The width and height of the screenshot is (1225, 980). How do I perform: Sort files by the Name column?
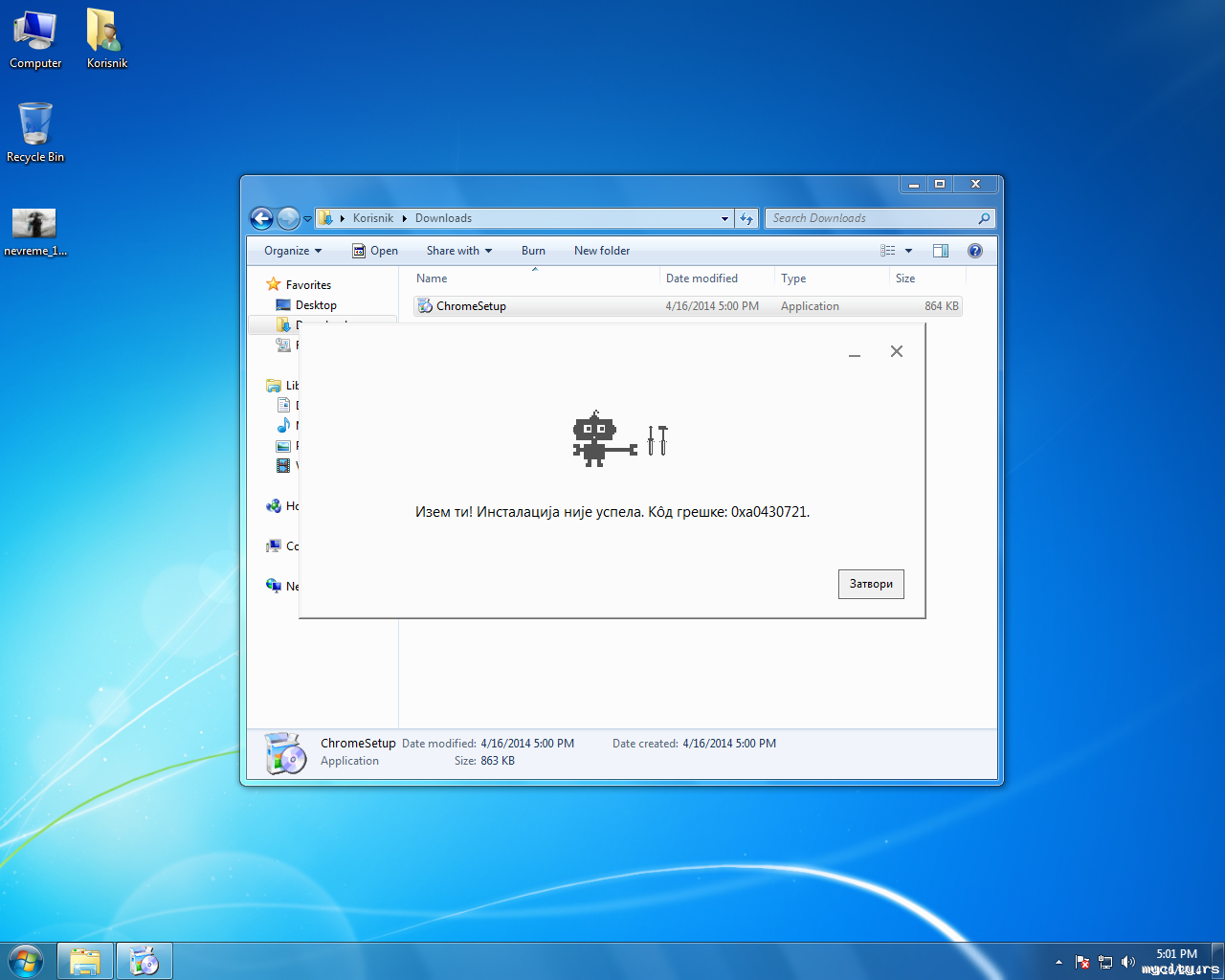536,278
